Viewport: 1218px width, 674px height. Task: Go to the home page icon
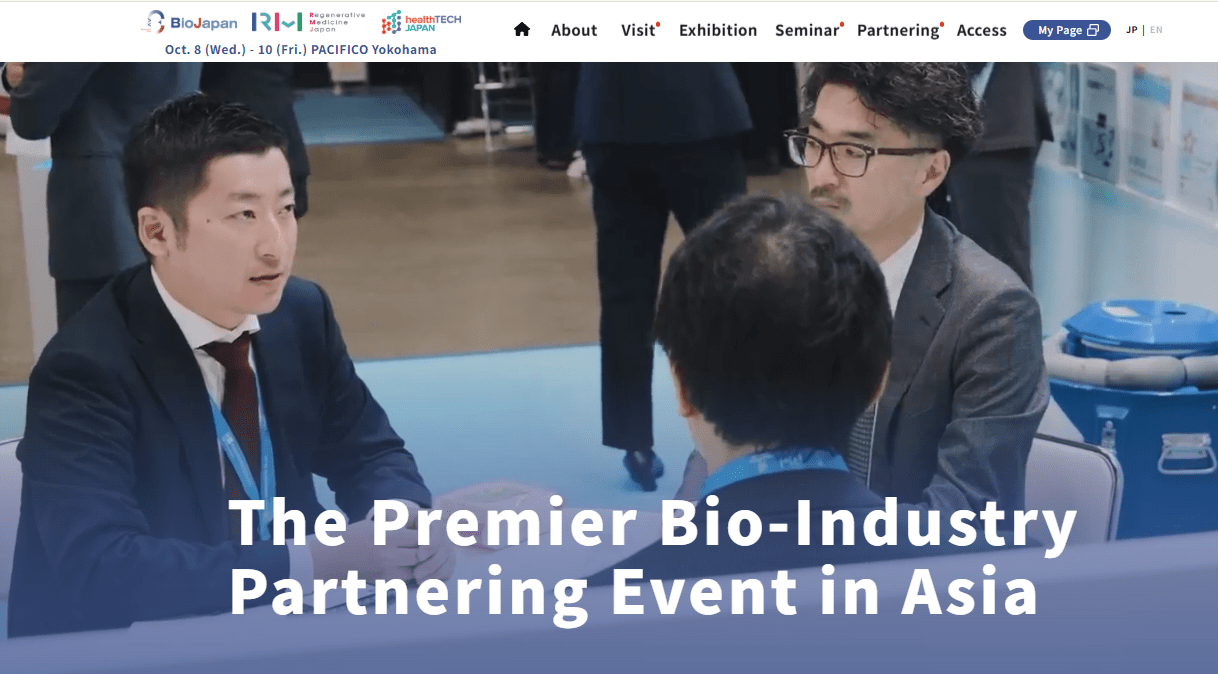(521, 29)
